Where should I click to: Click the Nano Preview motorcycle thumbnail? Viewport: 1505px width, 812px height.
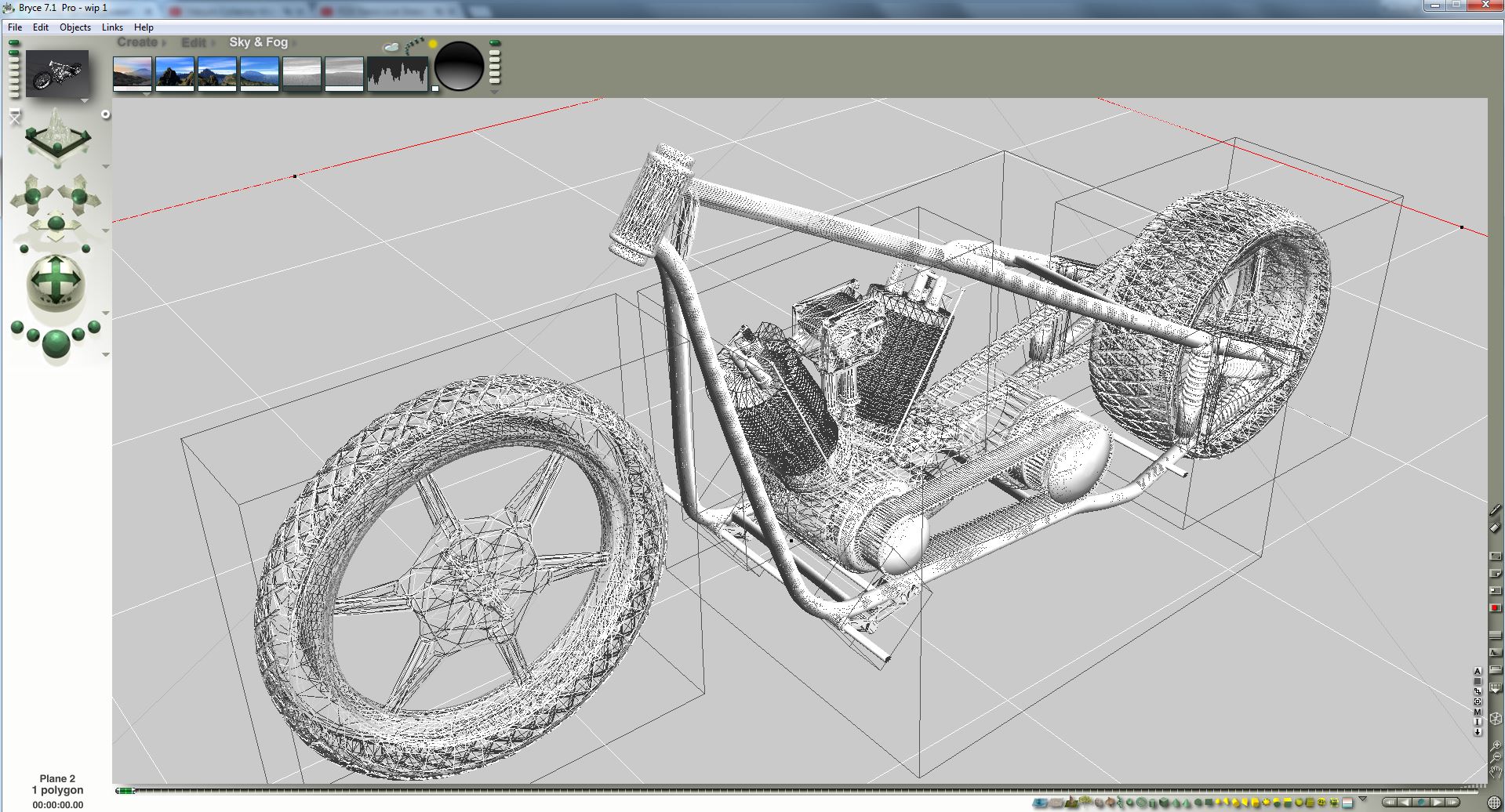pos(57,73)
